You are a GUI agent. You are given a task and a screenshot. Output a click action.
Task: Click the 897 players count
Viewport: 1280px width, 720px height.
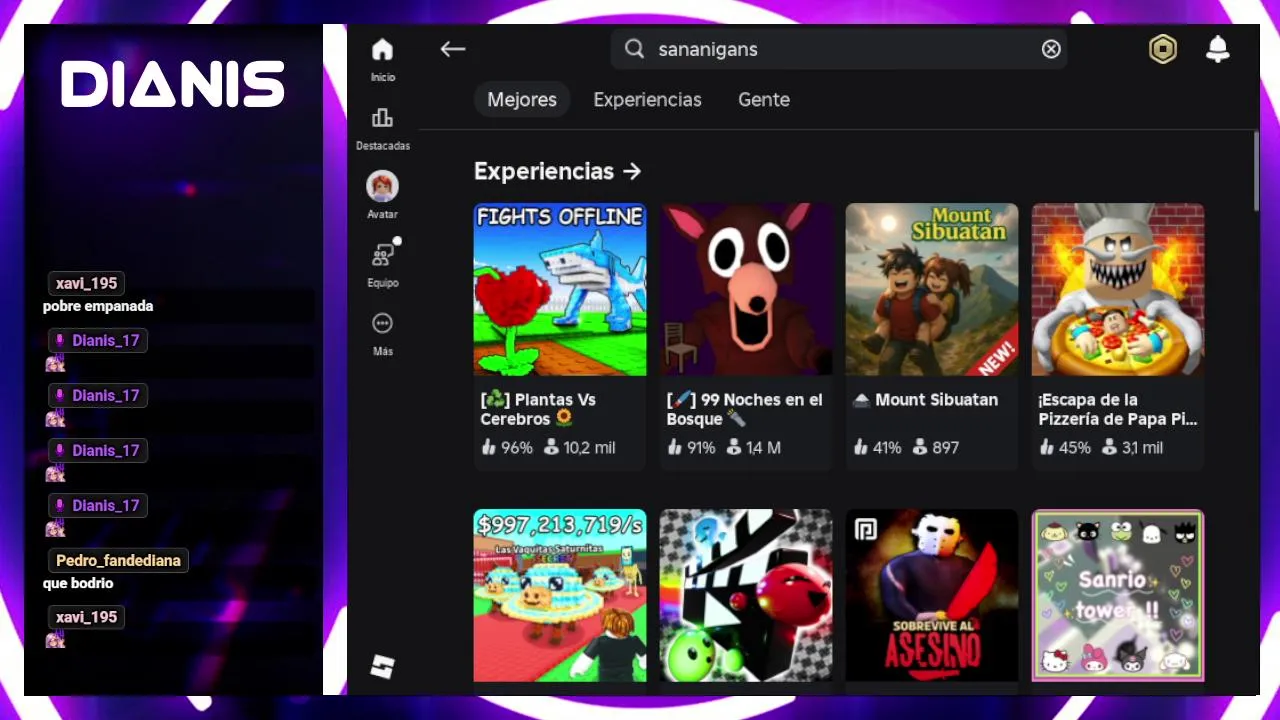click(936, 448)
